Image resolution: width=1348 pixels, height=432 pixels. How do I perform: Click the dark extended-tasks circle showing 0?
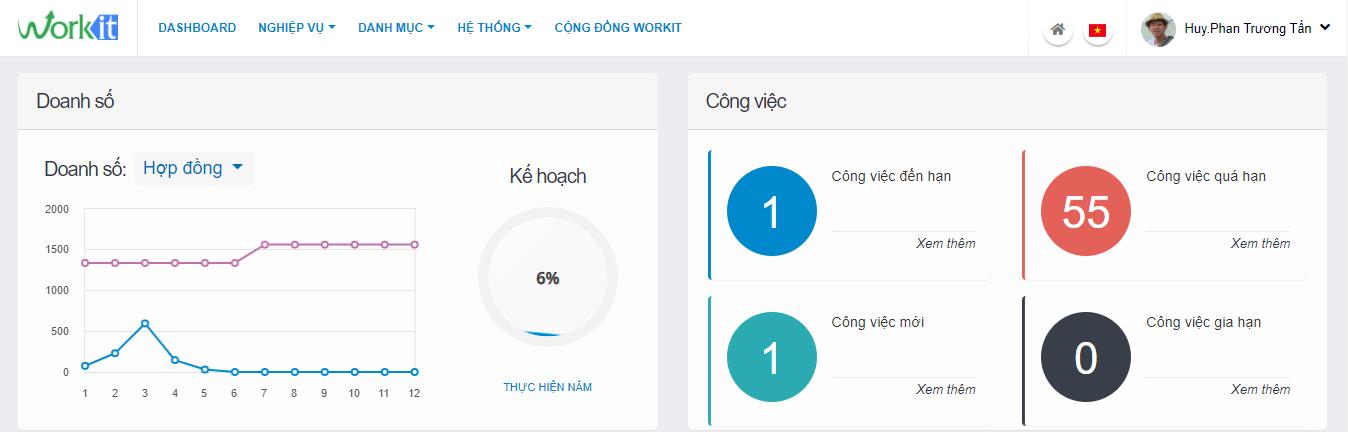(1086, 358)
